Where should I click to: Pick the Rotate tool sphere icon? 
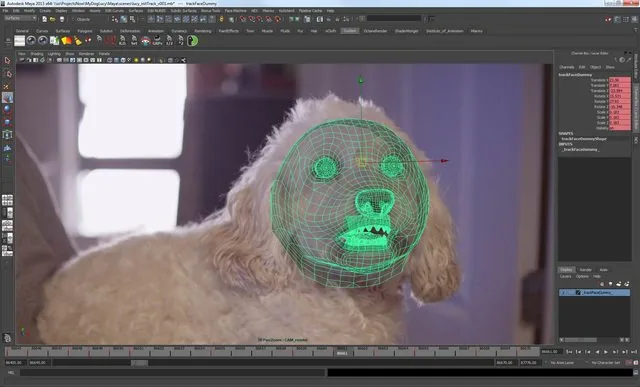[7, 109]
